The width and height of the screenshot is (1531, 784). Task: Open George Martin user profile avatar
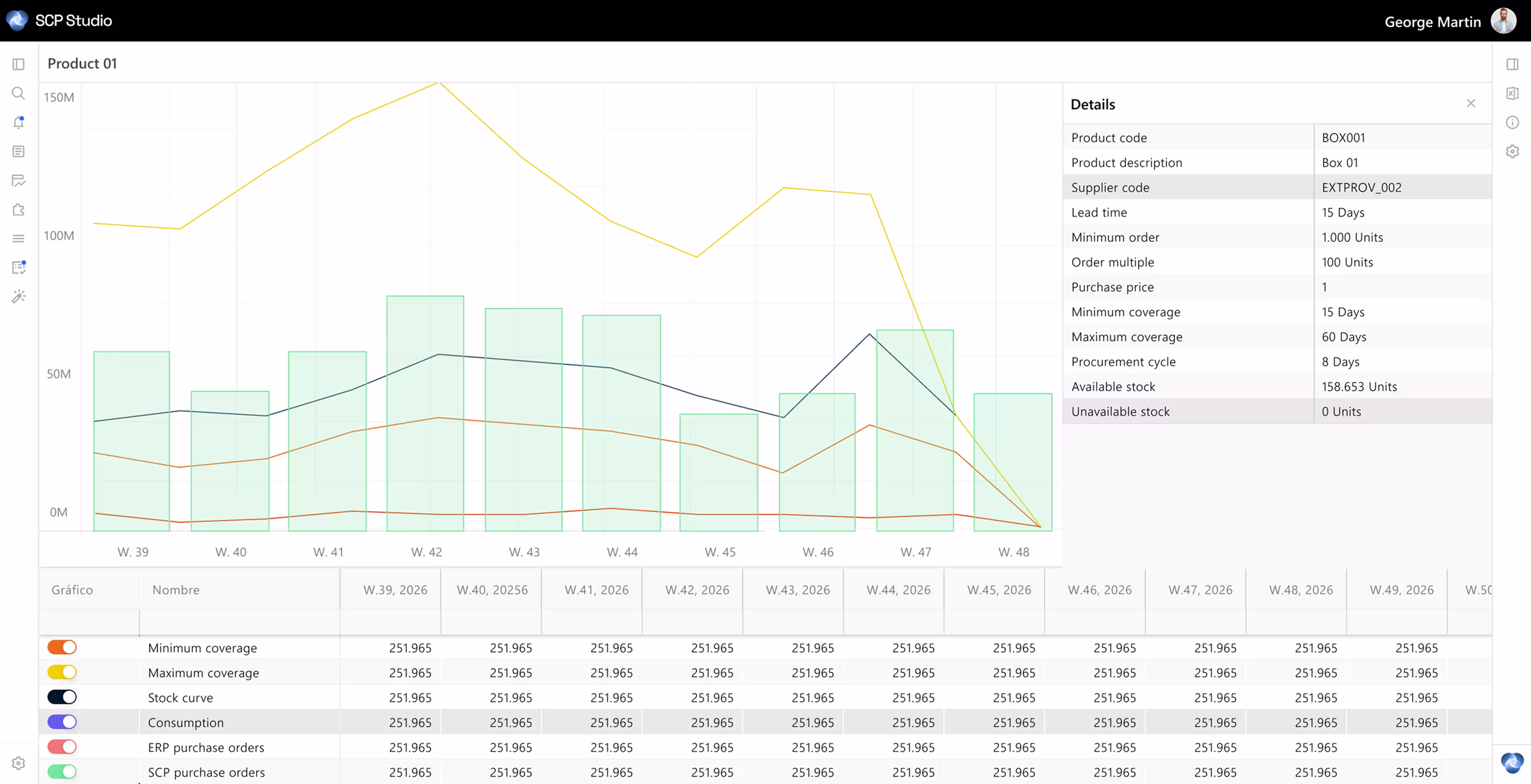1504,22
